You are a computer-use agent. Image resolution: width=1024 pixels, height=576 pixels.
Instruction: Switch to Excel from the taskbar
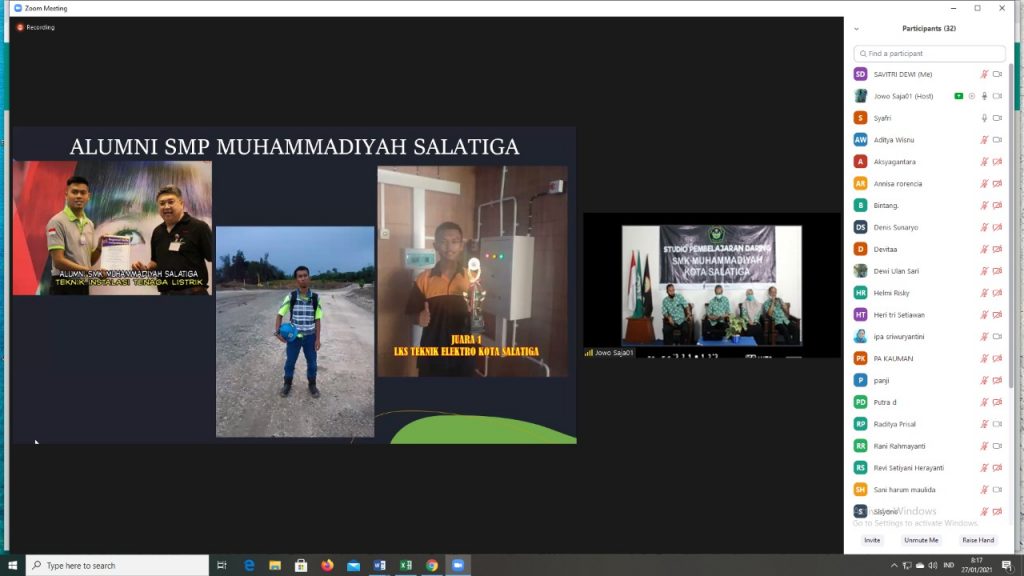pyautogui.click(x=406, y=566)
